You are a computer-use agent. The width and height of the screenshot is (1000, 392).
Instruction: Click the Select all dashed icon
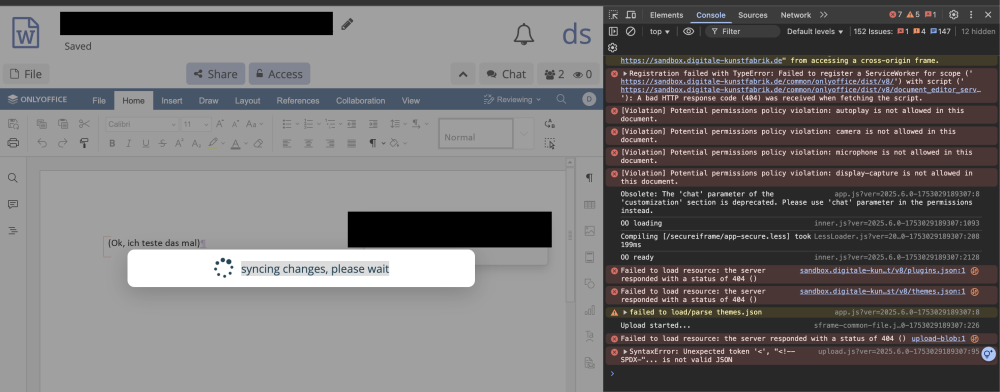tap(550, 143)
